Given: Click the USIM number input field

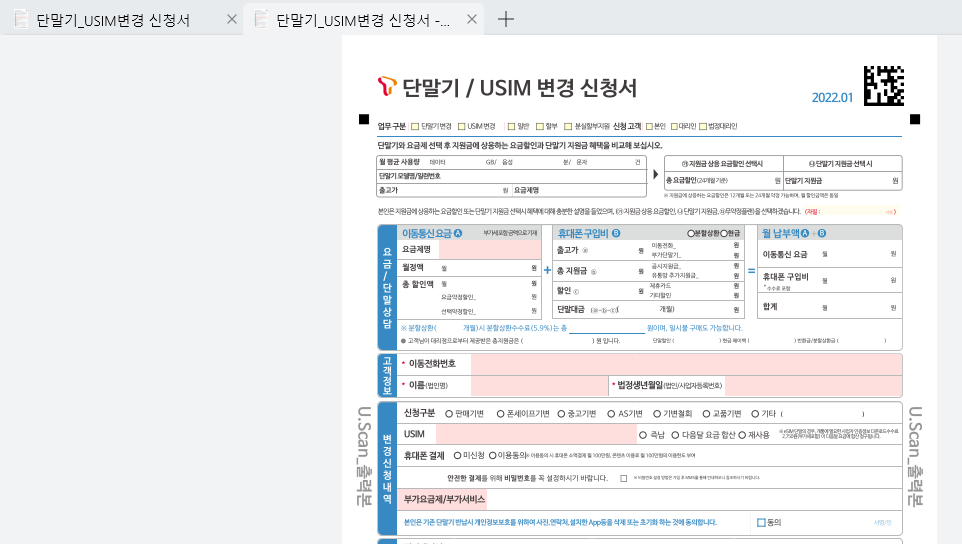Looking at the screenshot, I should point(537,434).
